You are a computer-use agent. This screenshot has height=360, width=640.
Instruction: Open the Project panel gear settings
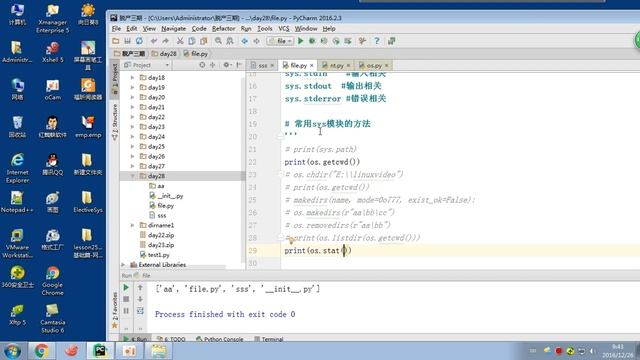(x=227, y=65)
